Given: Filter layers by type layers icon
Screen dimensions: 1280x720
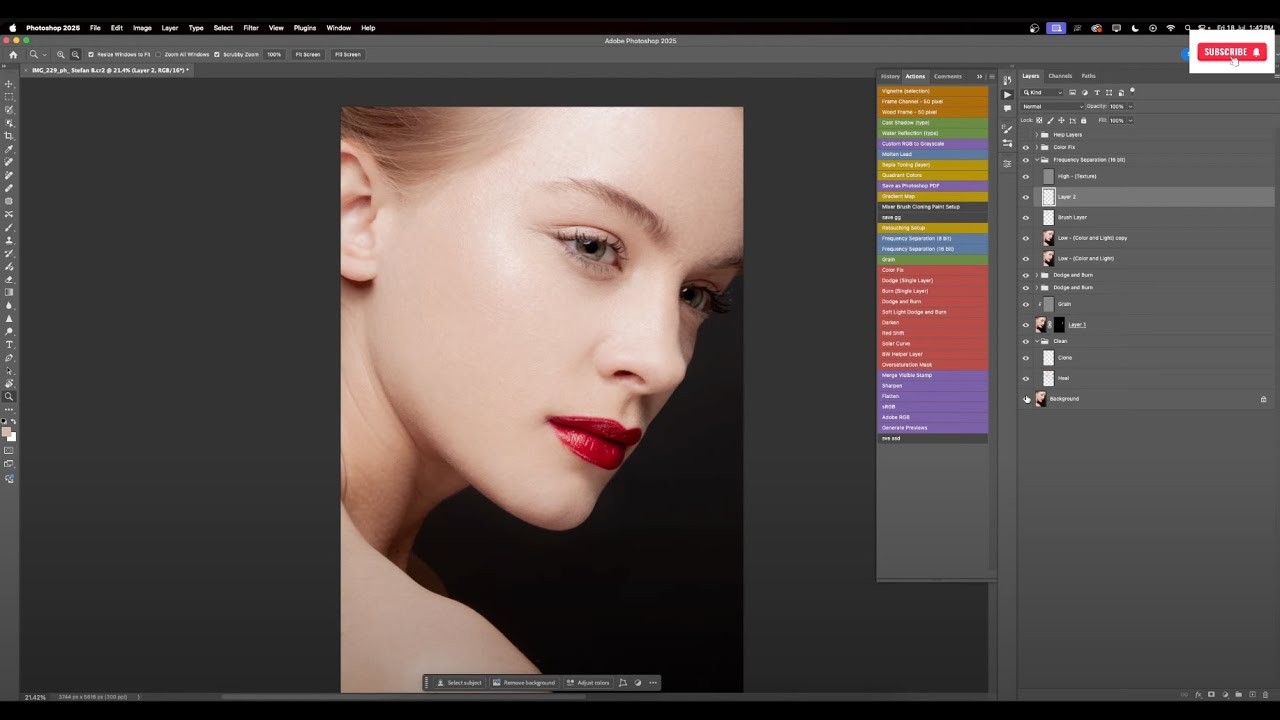Looking at the screenshot, I should pos(1097,92).
